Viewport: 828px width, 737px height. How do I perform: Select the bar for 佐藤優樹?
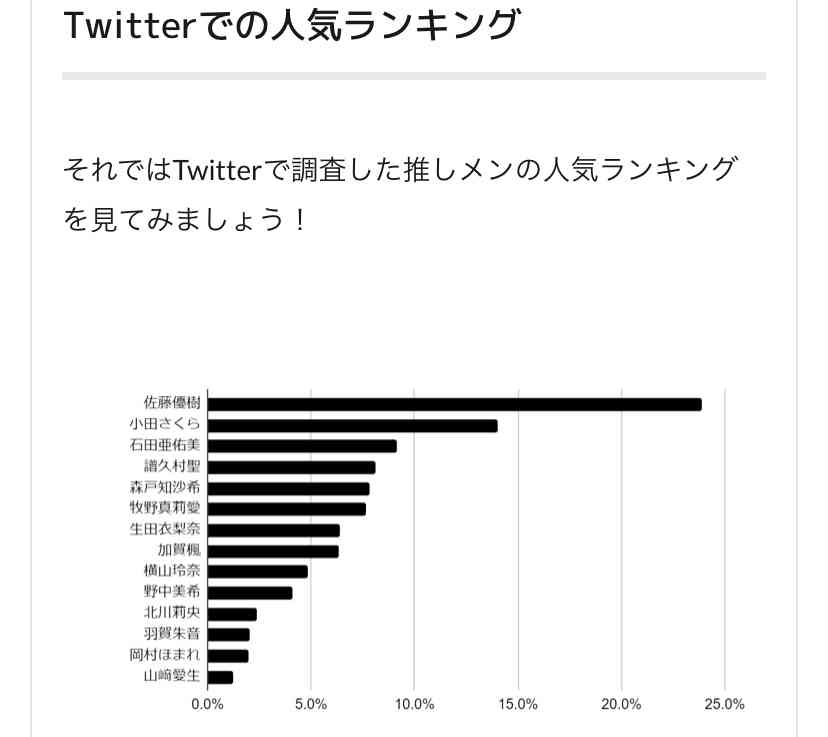(x=455, y=404)
